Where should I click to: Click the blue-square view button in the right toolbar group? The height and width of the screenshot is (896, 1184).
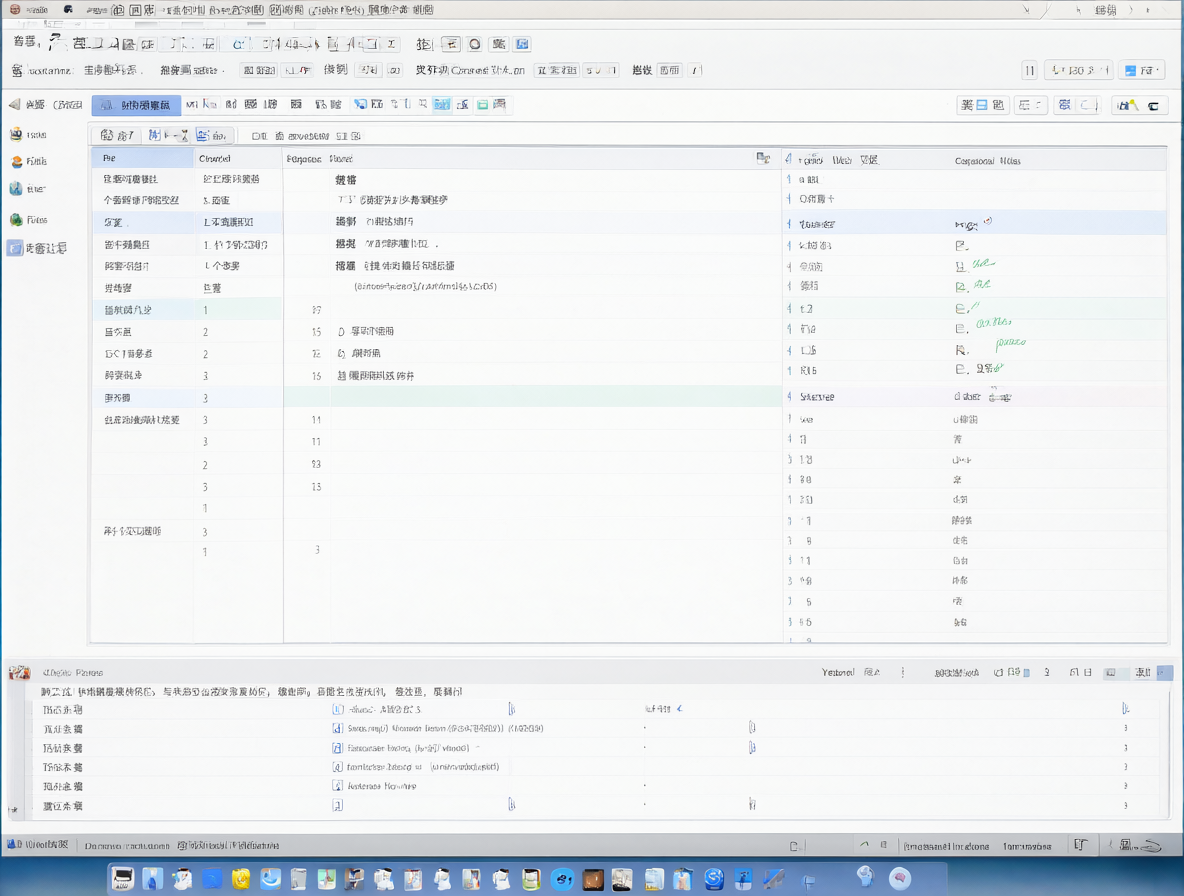982,106
